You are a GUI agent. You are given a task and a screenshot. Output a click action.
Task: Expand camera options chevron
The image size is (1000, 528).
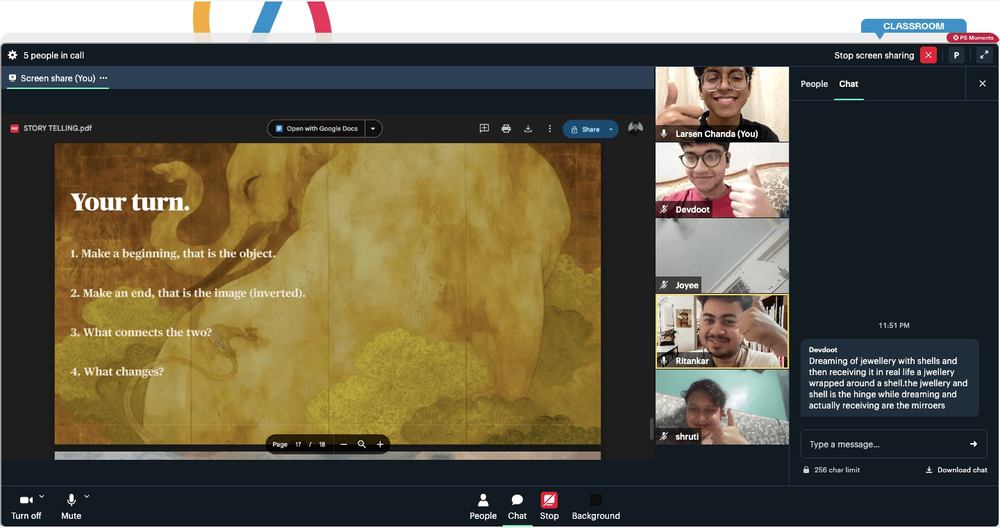(42, 496)
